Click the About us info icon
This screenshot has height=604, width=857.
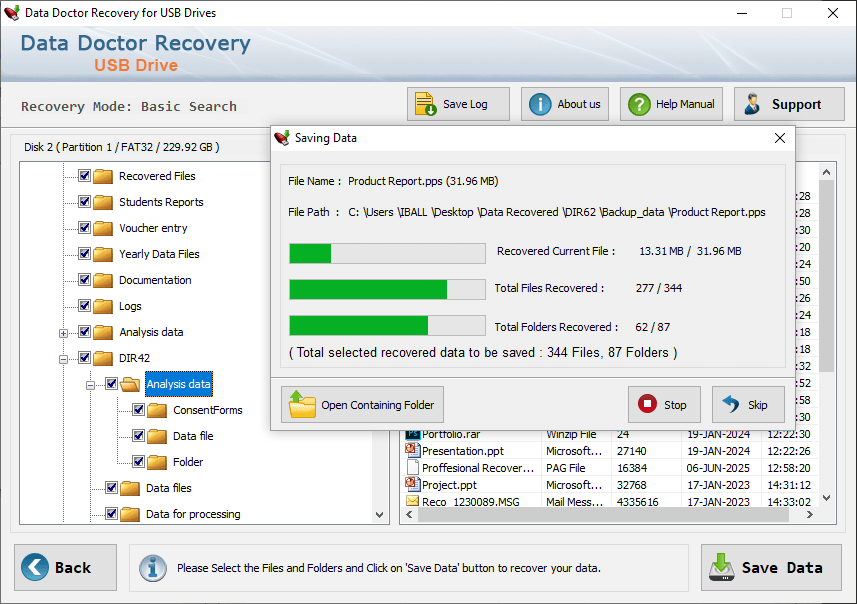(540, 104)
